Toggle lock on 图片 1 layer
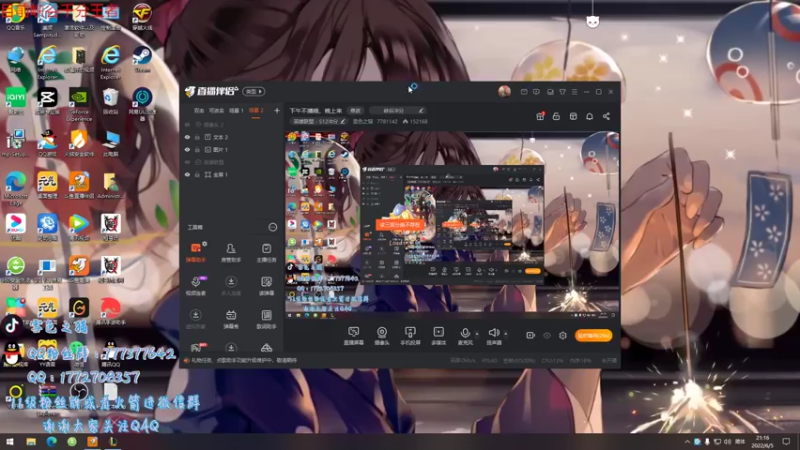 coord(197,149)
